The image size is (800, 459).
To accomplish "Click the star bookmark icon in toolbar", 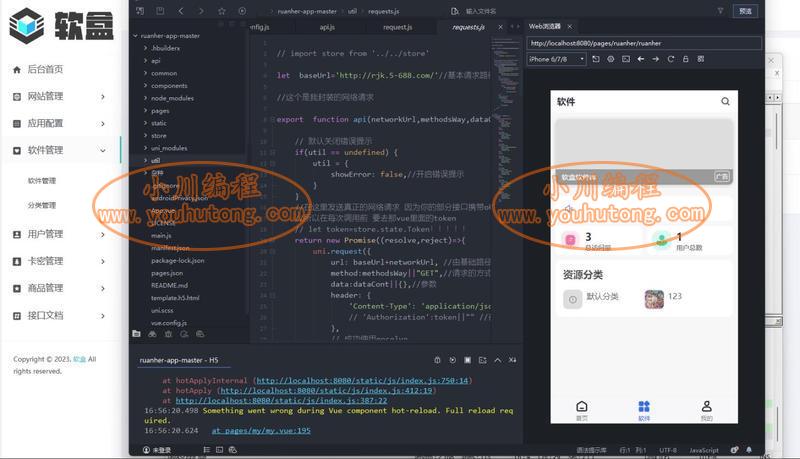I will coord(221,11).
